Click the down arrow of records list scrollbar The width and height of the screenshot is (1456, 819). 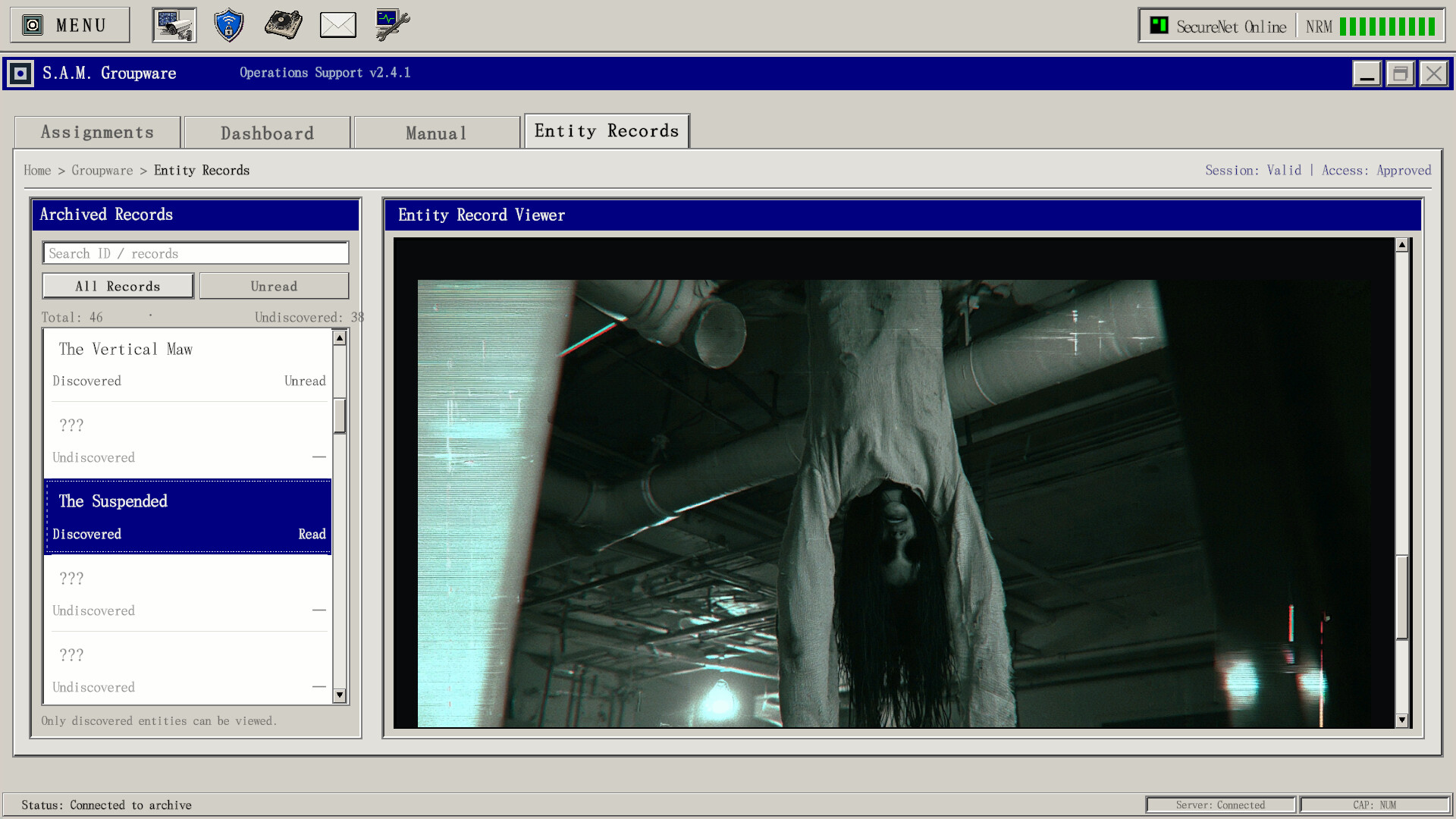340,695
